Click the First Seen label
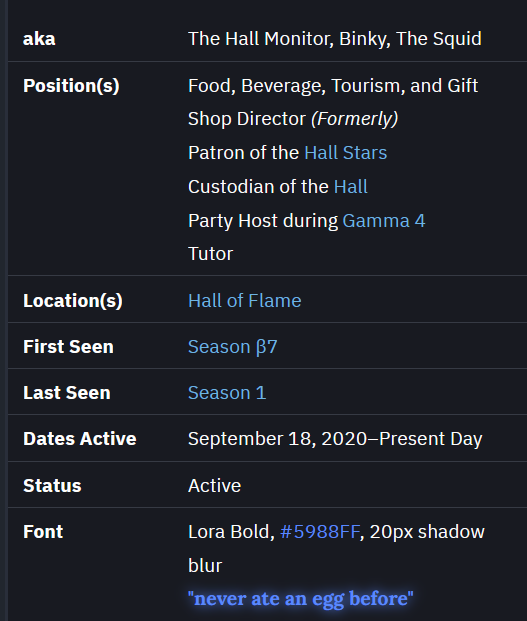 68,347
